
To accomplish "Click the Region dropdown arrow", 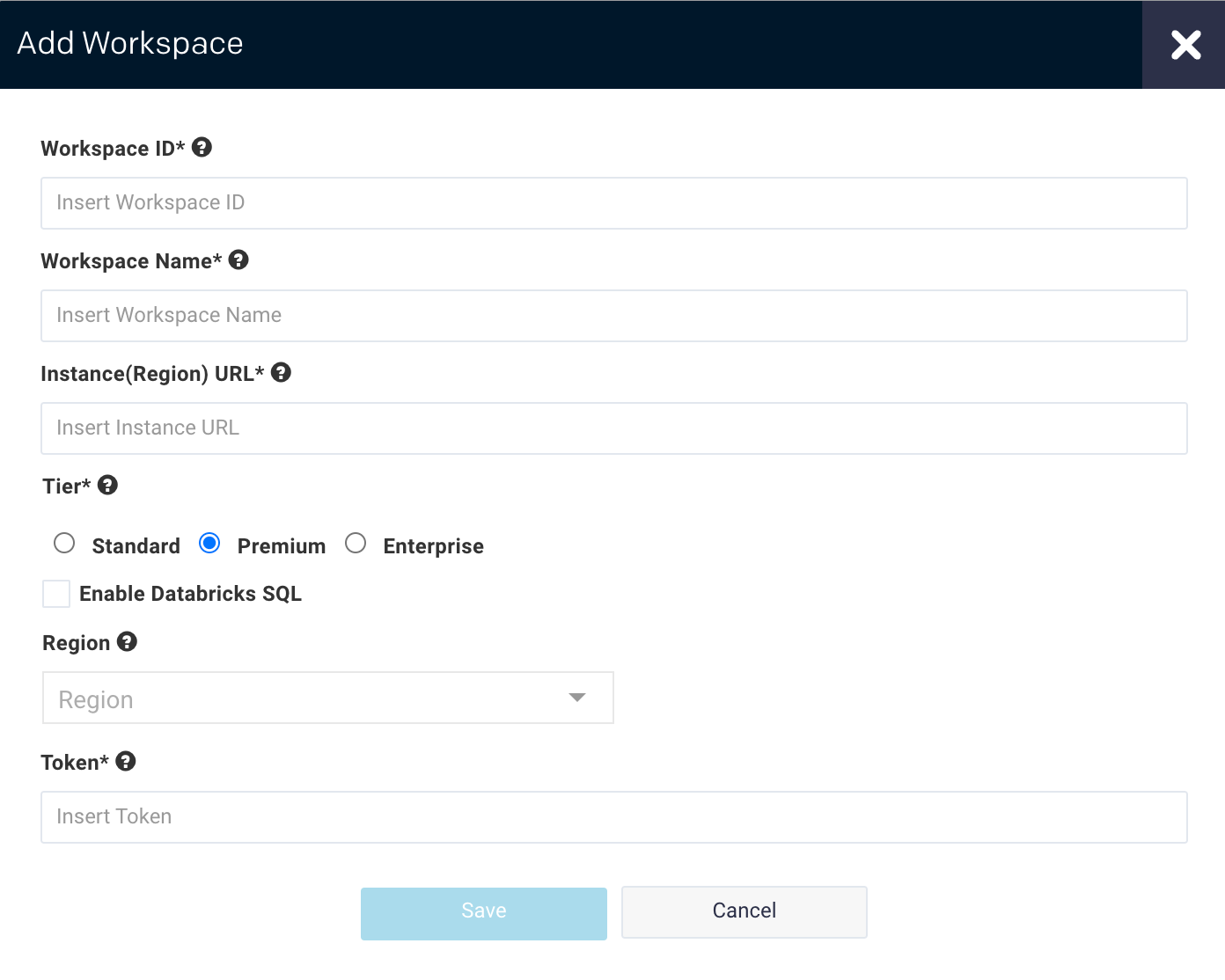I will 577,698.
